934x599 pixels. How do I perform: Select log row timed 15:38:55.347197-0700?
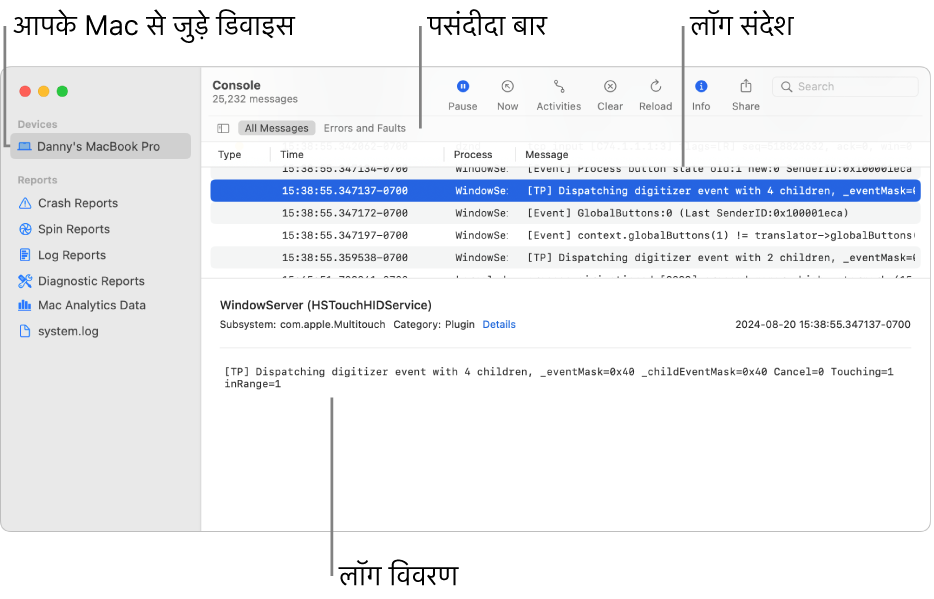click(565, 235)
